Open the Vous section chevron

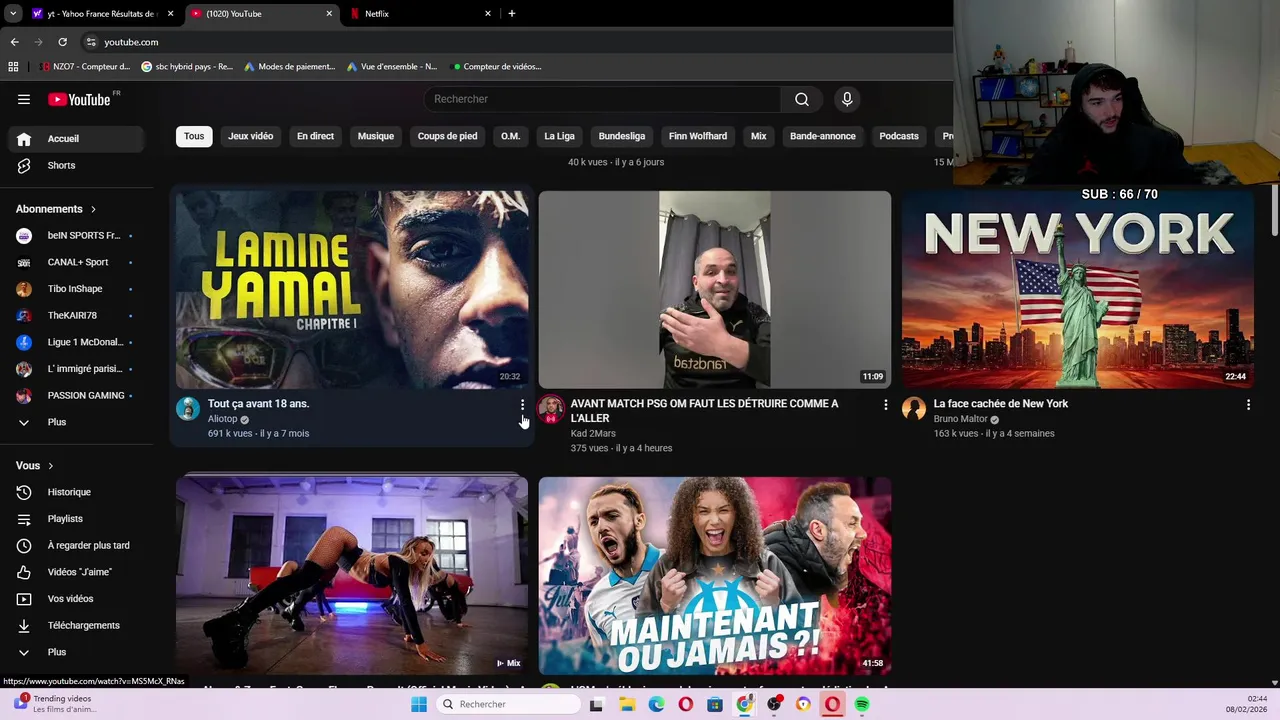[50, 466]
